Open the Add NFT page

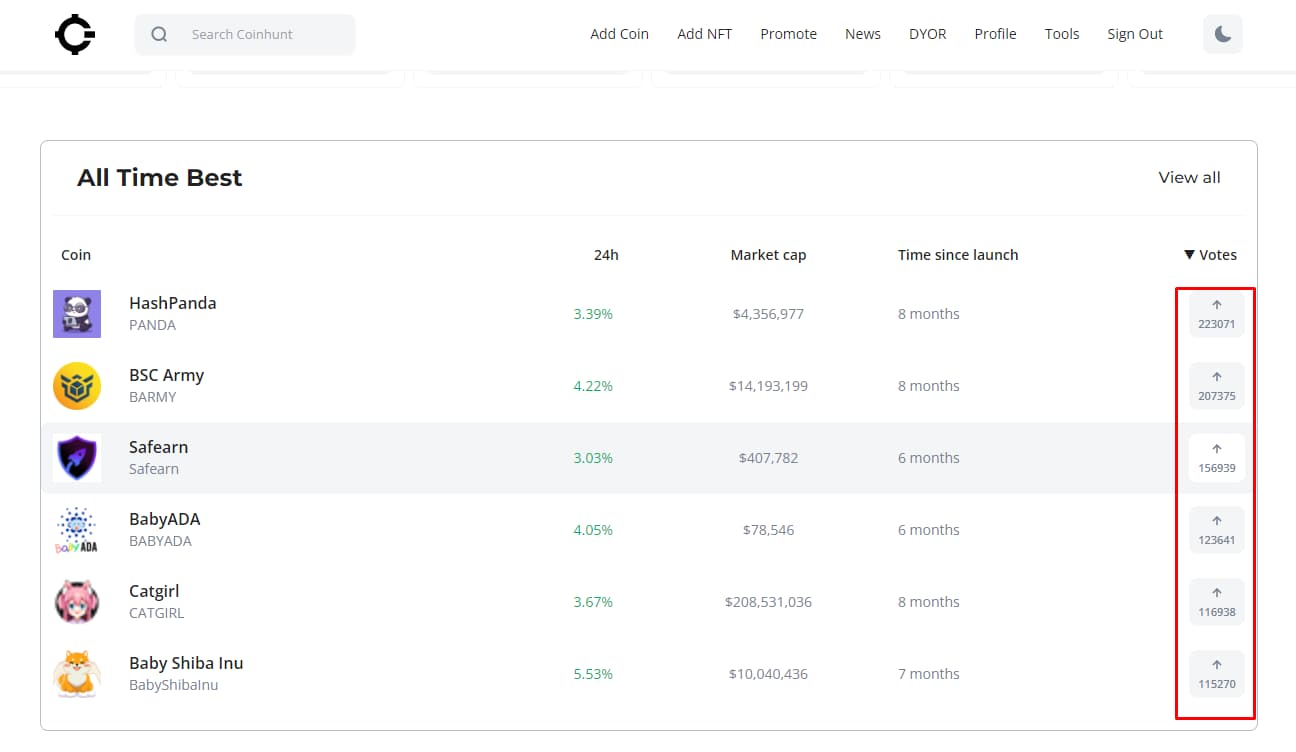pyautogui.click(x=704, y=34)
